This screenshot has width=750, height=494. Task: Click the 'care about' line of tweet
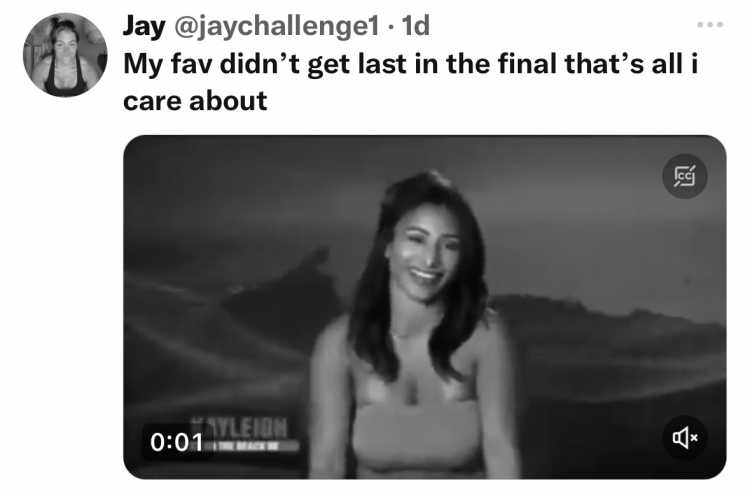[x=195, y=101]
